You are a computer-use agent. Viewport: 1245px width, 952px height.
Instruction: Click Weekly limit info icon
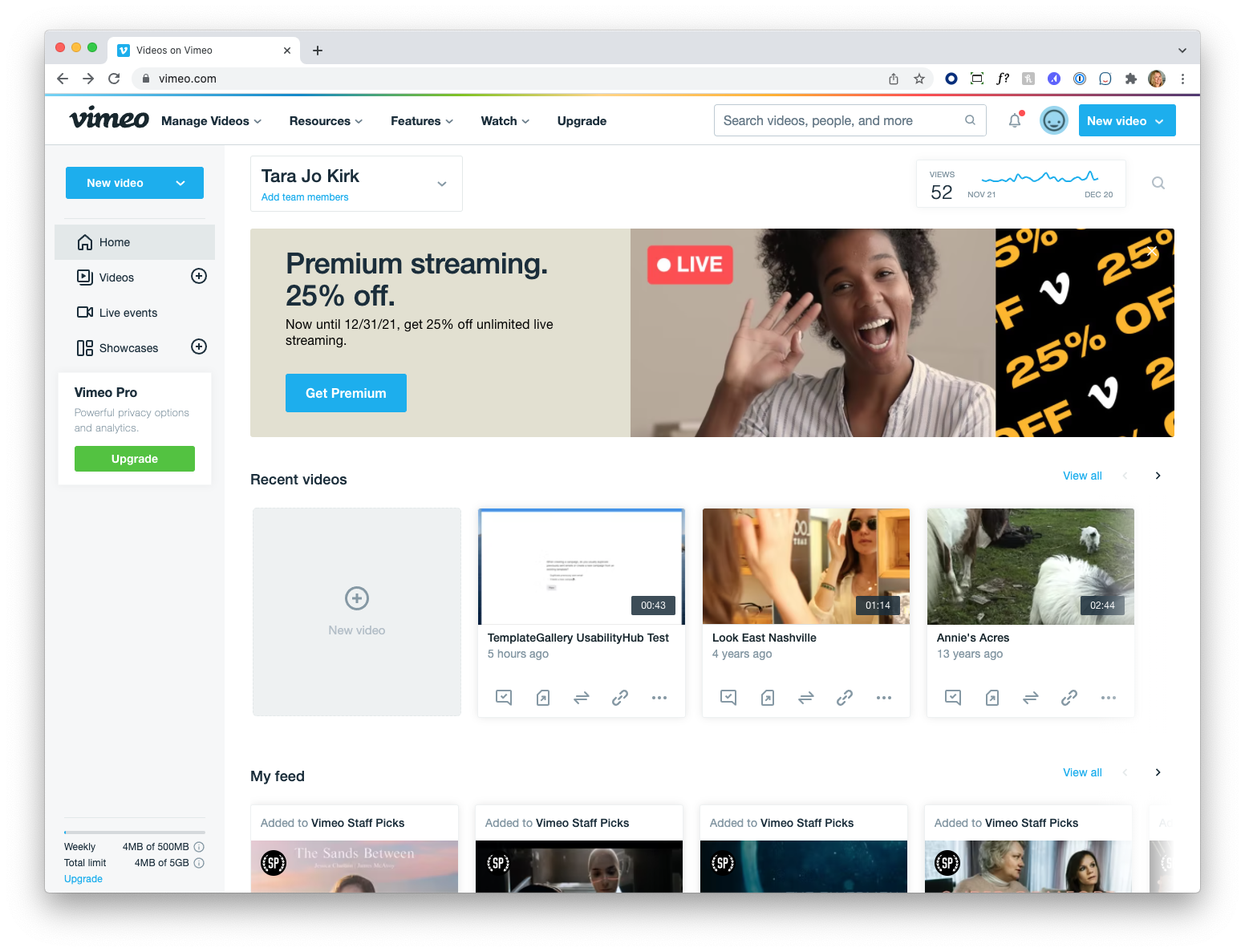pos(200,847)
